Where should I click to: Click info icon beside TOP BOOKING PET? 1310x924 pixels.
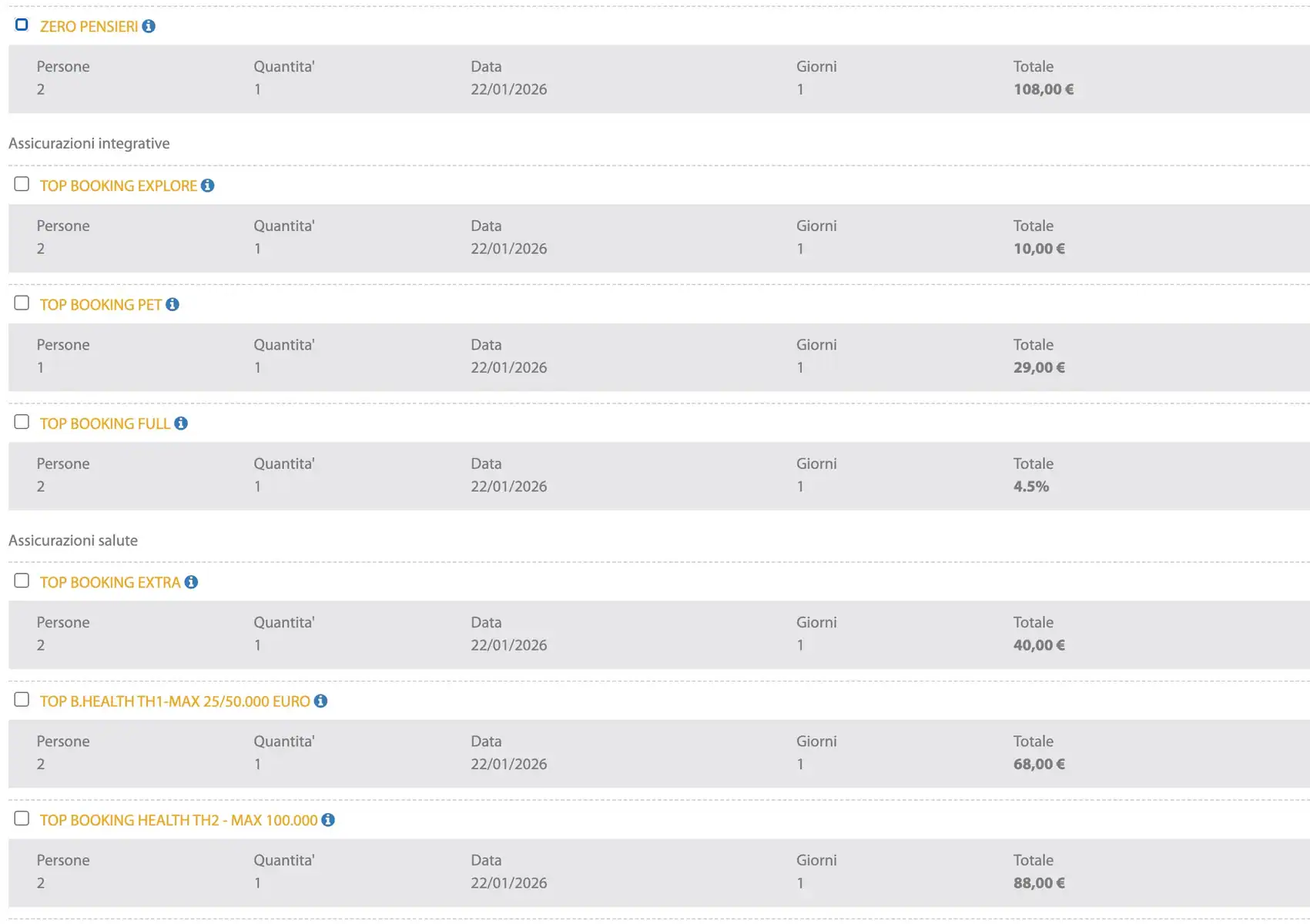click(x=173, y=305)
